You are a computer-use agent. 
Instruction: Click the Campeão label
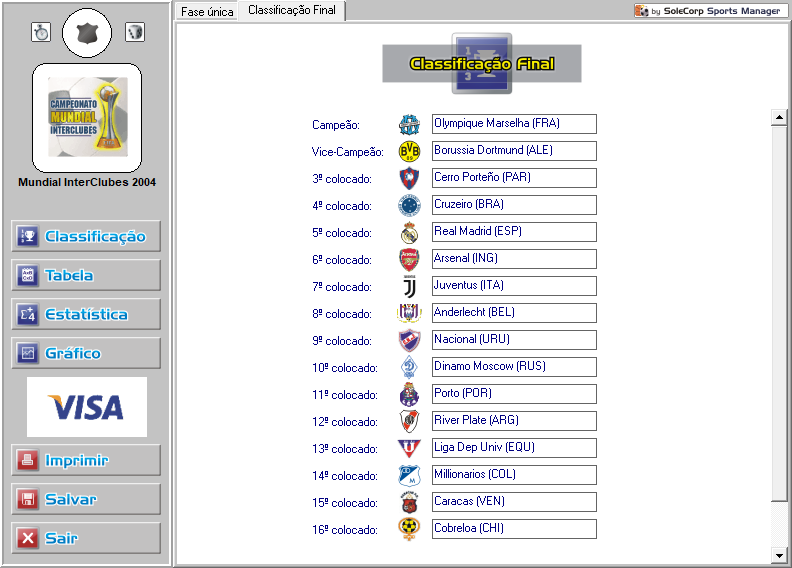point(336,125)
